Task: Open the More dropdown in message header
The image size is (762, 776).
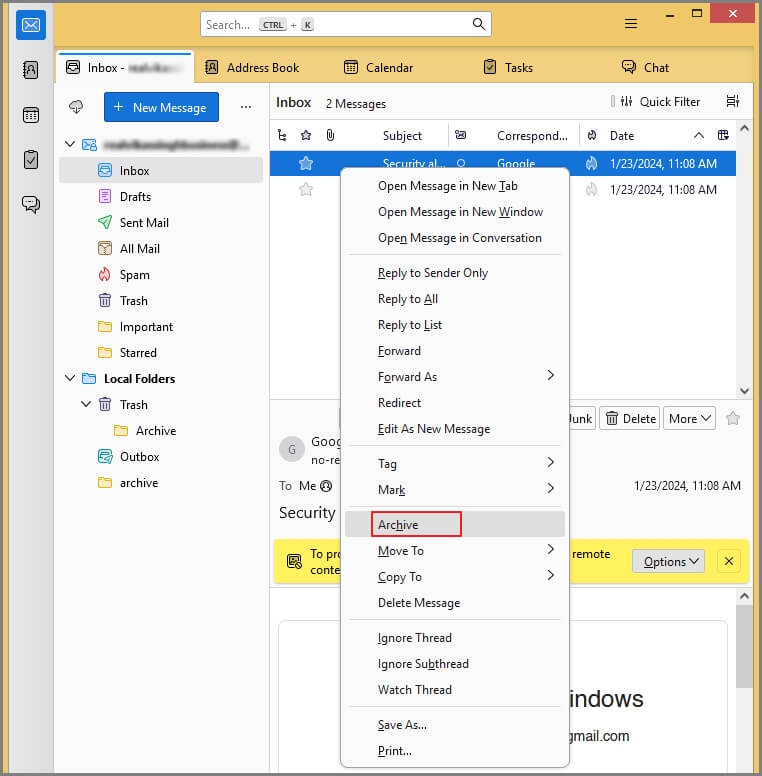Action: (691, 419)
